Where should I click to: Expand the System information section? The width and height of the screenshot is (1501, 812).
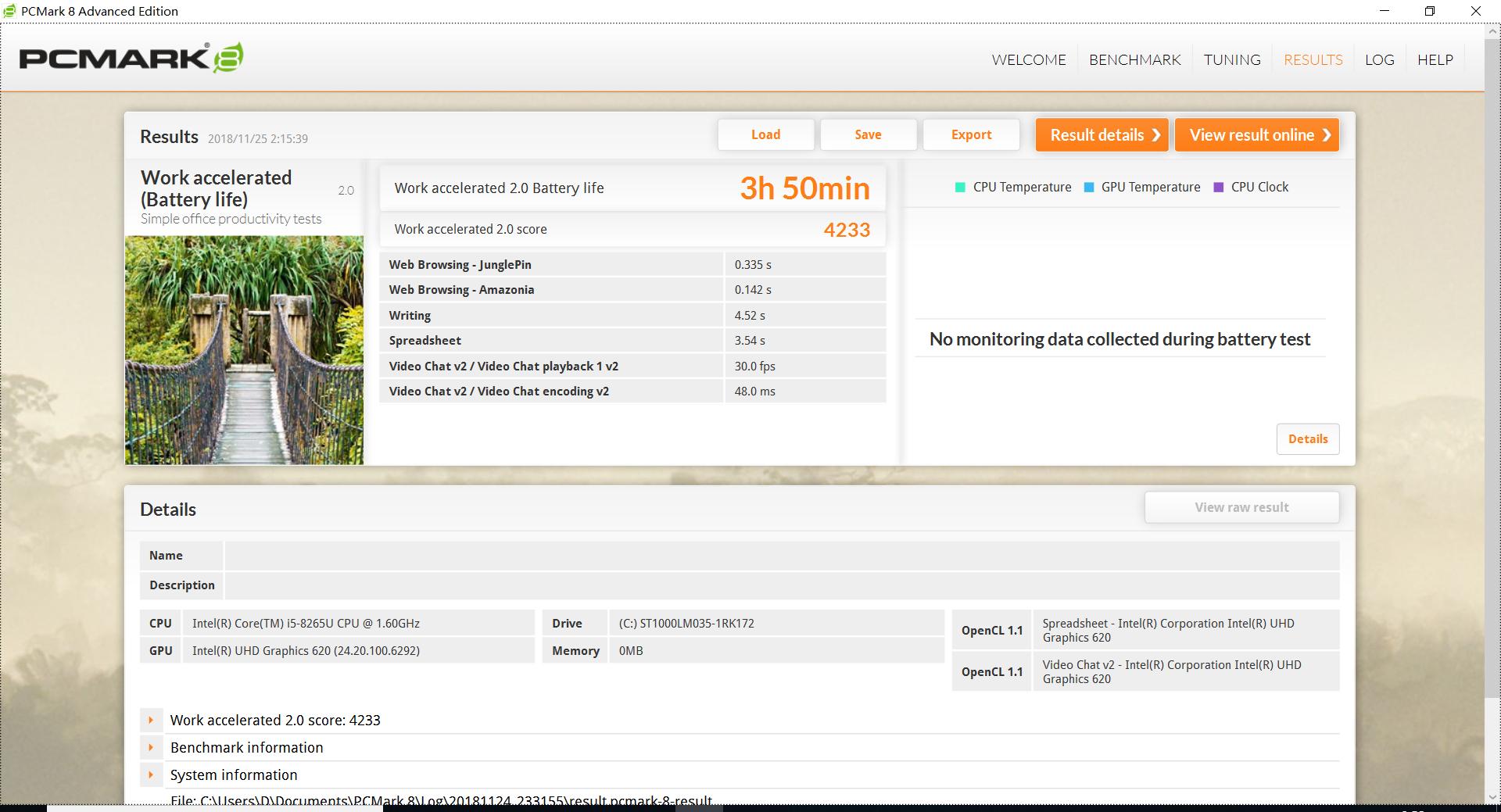tap(151, 774)
